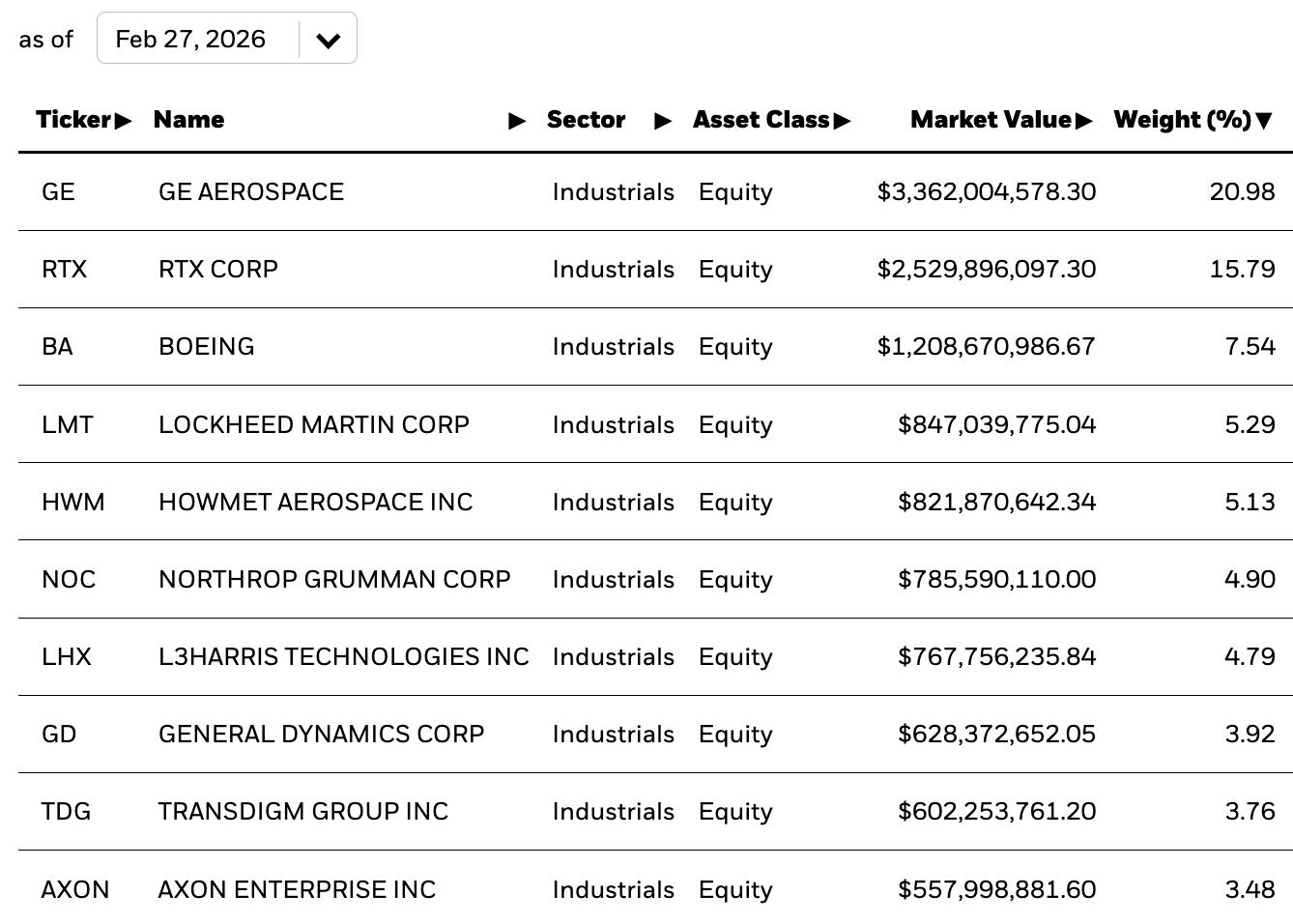Click the Name column header

[188, 120]
